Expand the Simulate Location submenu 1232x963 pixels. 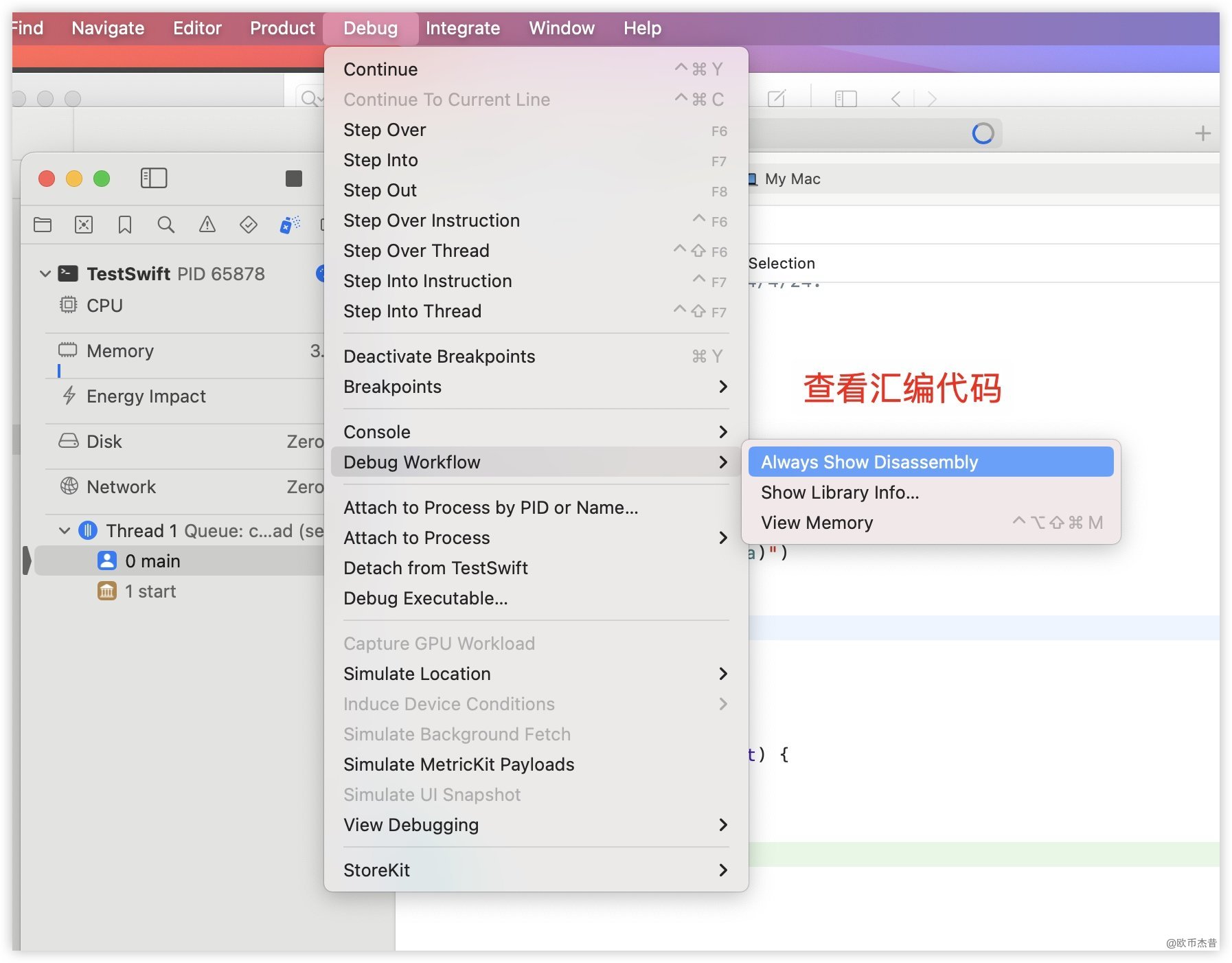pos(536,674)
